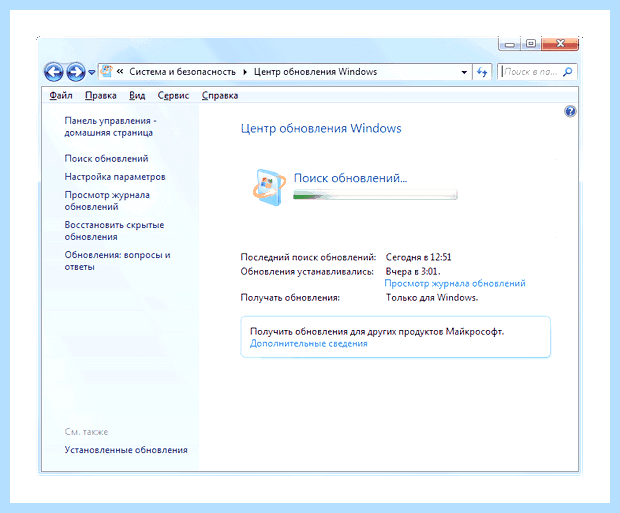Click 'Восстановить скрытые обновления'
This screenshot has width=620, height=513.
[x=114, y=231]
